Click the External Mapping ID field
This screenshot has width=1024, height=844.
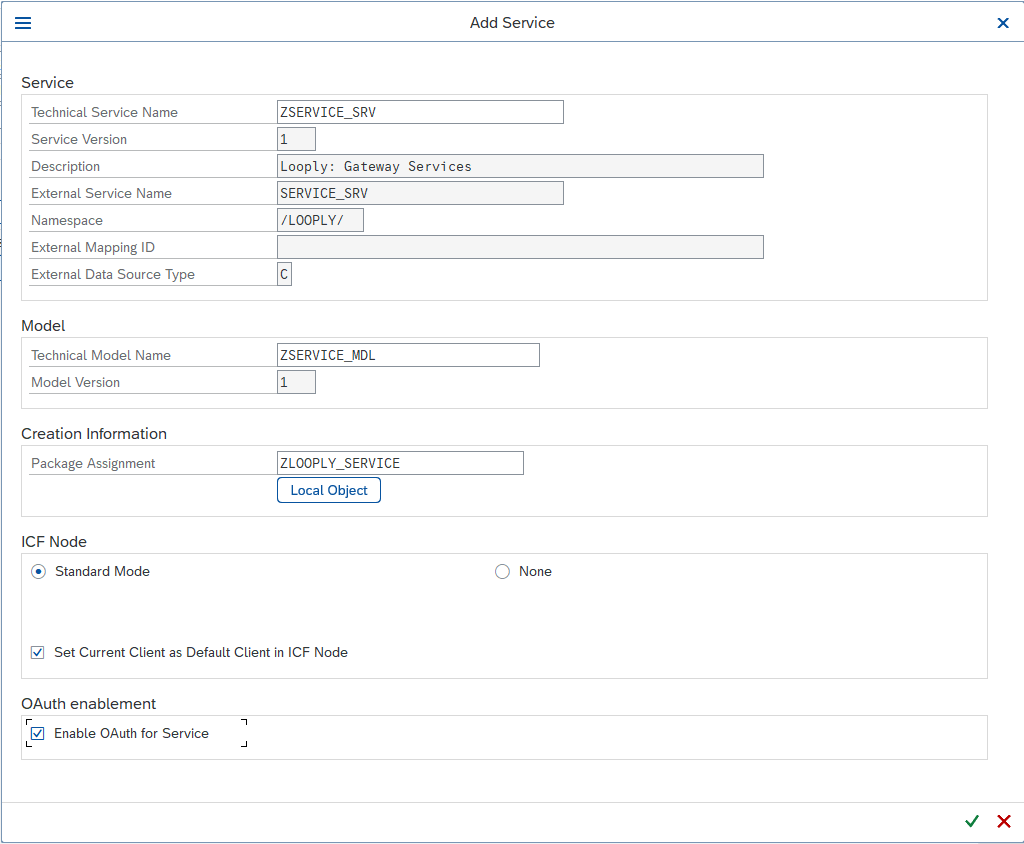[520, 247]
